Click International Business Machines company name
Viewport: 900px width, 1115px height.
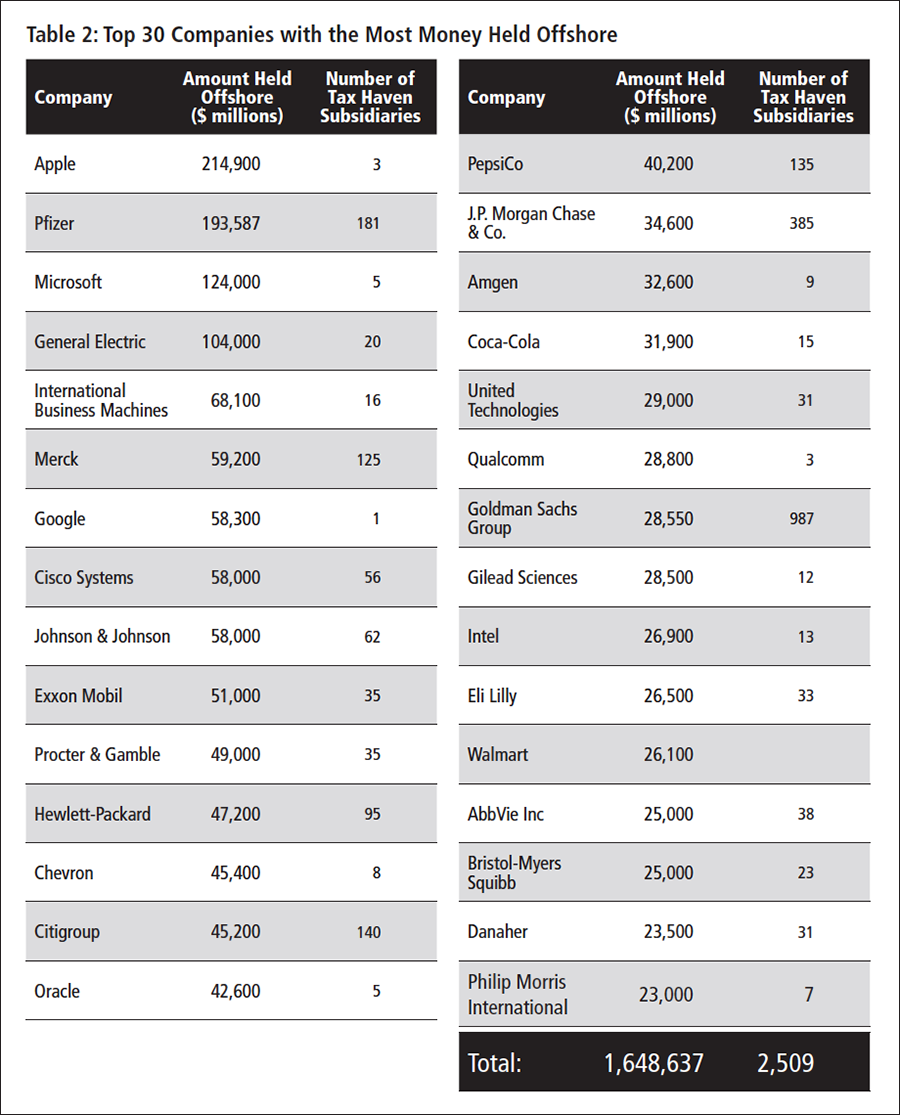pos(101,400)
